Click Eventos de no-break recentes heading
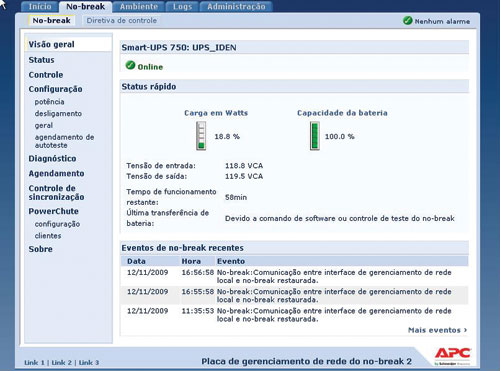 (x=182, y=248)
